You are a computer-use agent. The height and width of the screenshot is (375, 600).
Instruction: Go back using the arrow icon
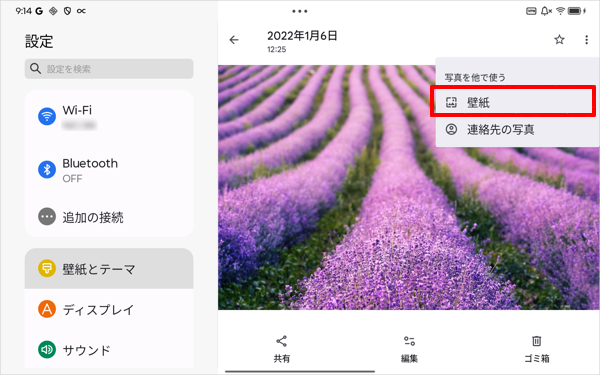tap(234, 40)
